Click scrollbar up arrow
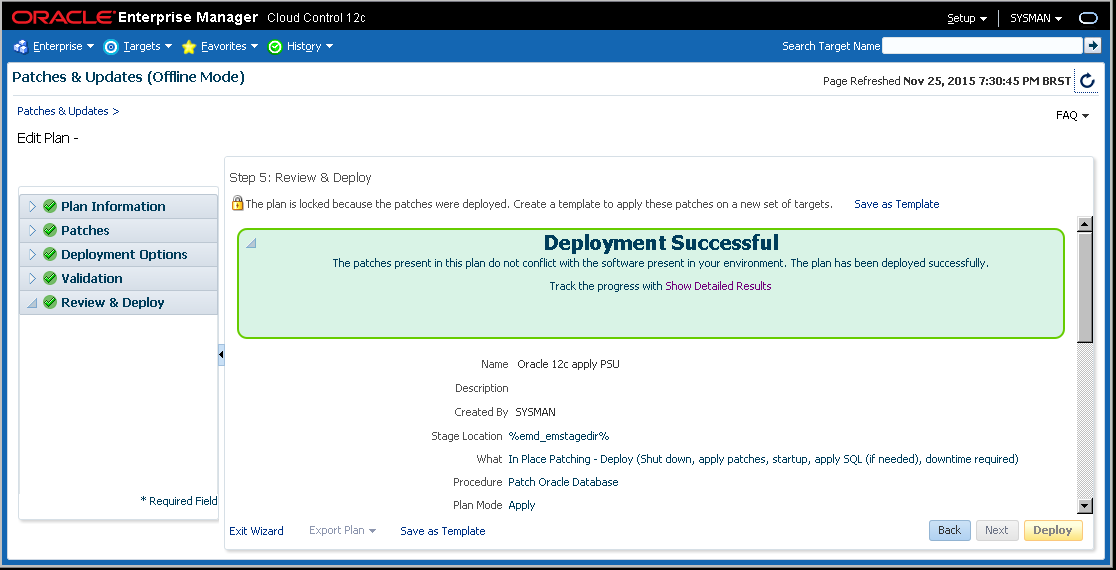This screenshot has width=1116, height=570. coord(1085,224)
